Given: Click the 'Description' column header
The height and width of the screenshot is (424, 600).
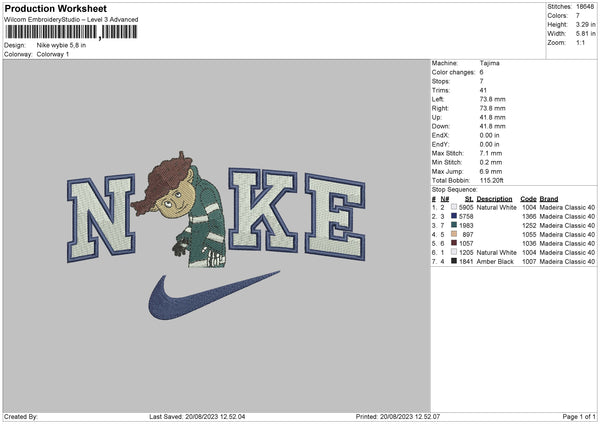Looking at the screenshot, I should click(x=494, y=199).
